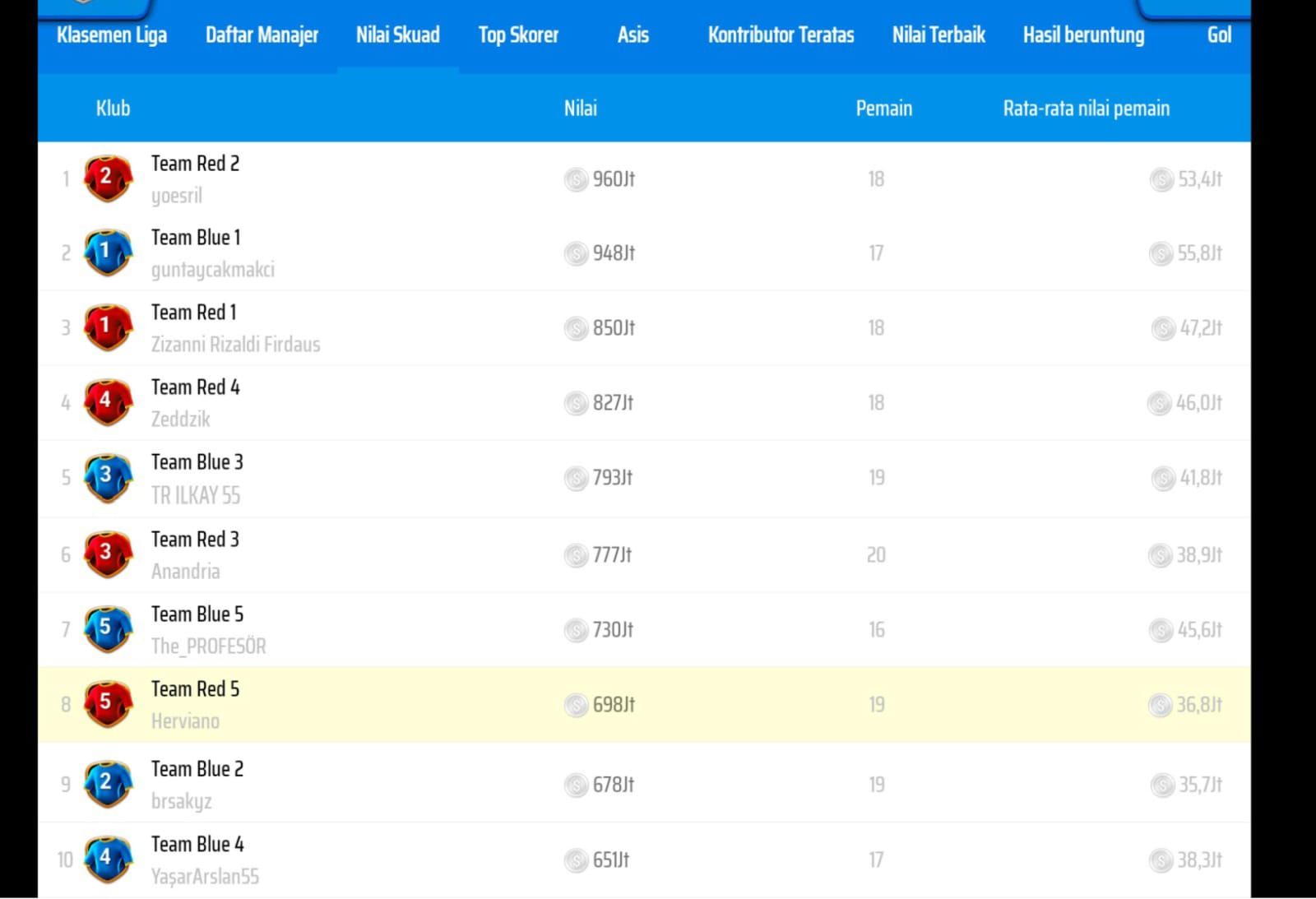Open the Team Blue 5 club name
Screen dimensions: 1316x899
[x=197, y=614]
